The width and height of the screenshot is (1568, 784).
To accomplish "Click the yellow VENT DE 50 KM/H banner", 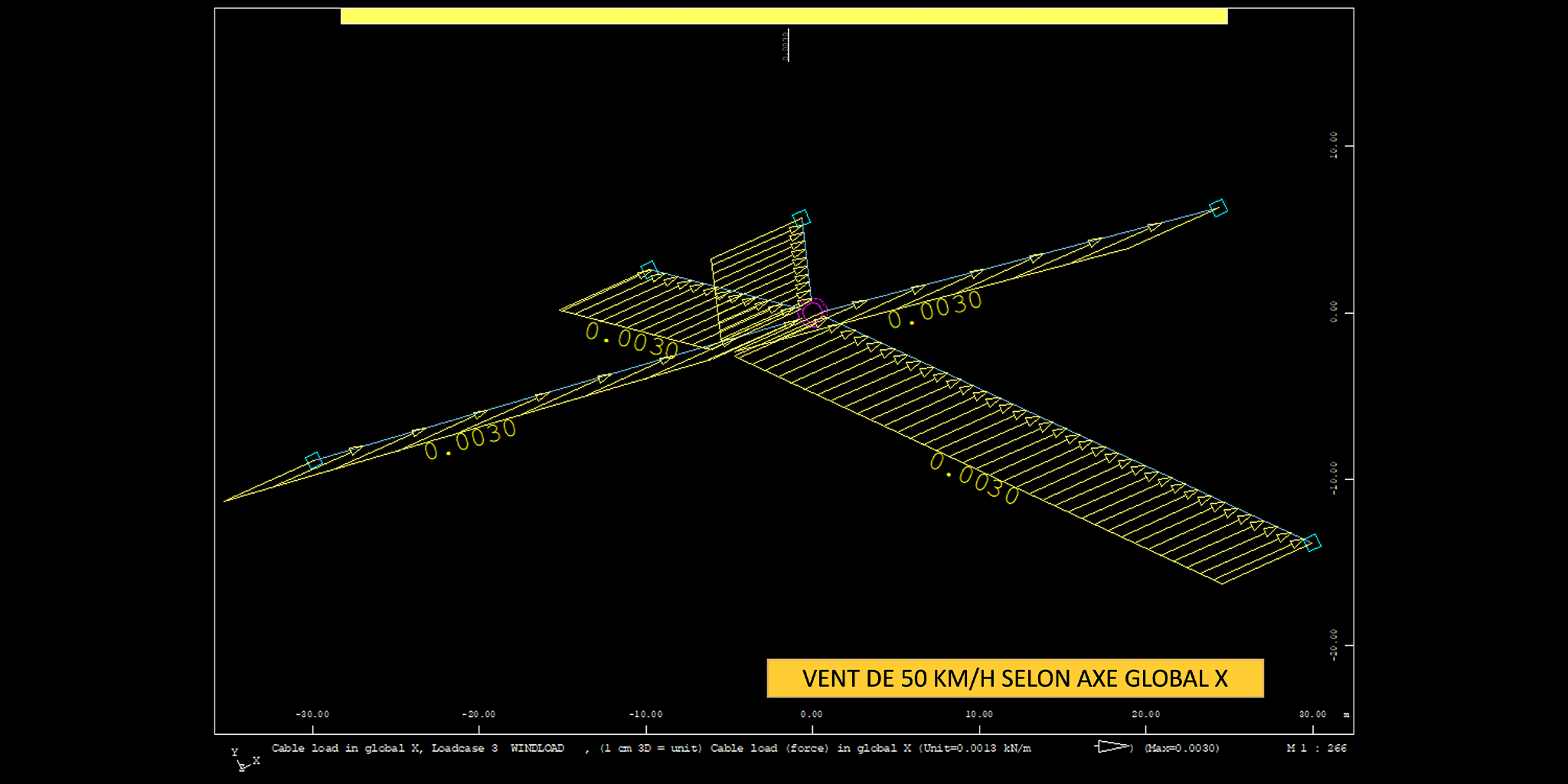I will [1014, 678].
